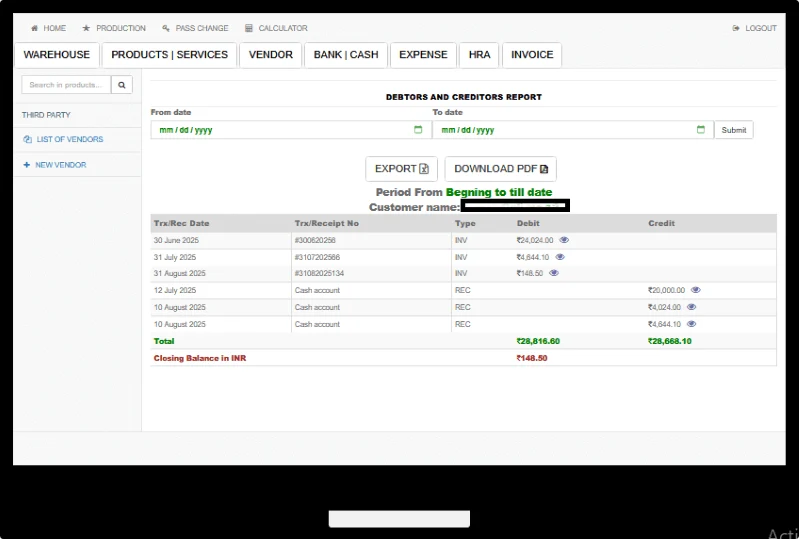Image resolution: width=799 pixels, height=539 pixels.
Task: Focus the Search in products field
Action: (66, 85)
